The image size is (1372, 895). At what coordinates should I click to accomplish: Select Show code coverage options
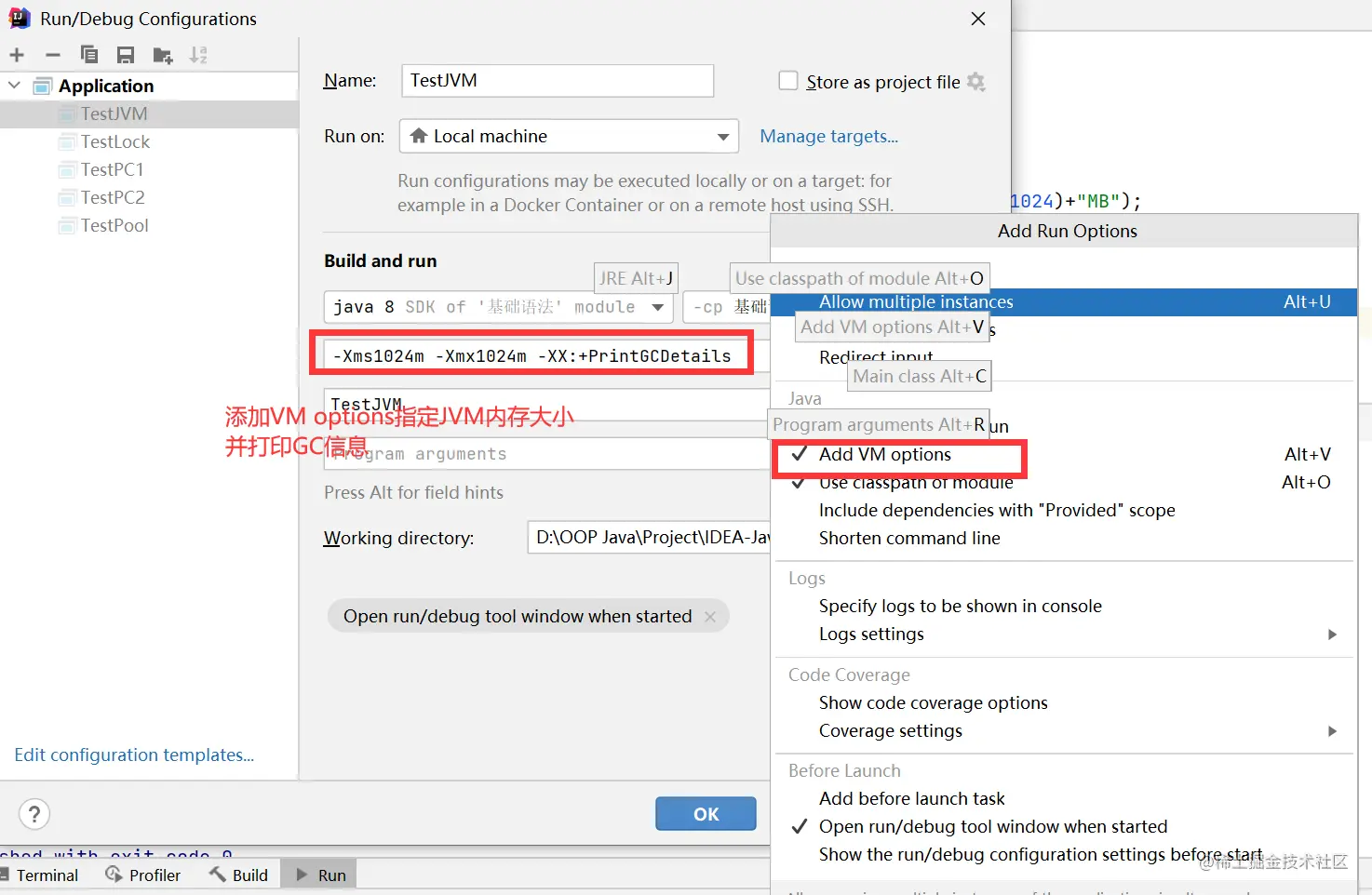(1064, 702)
